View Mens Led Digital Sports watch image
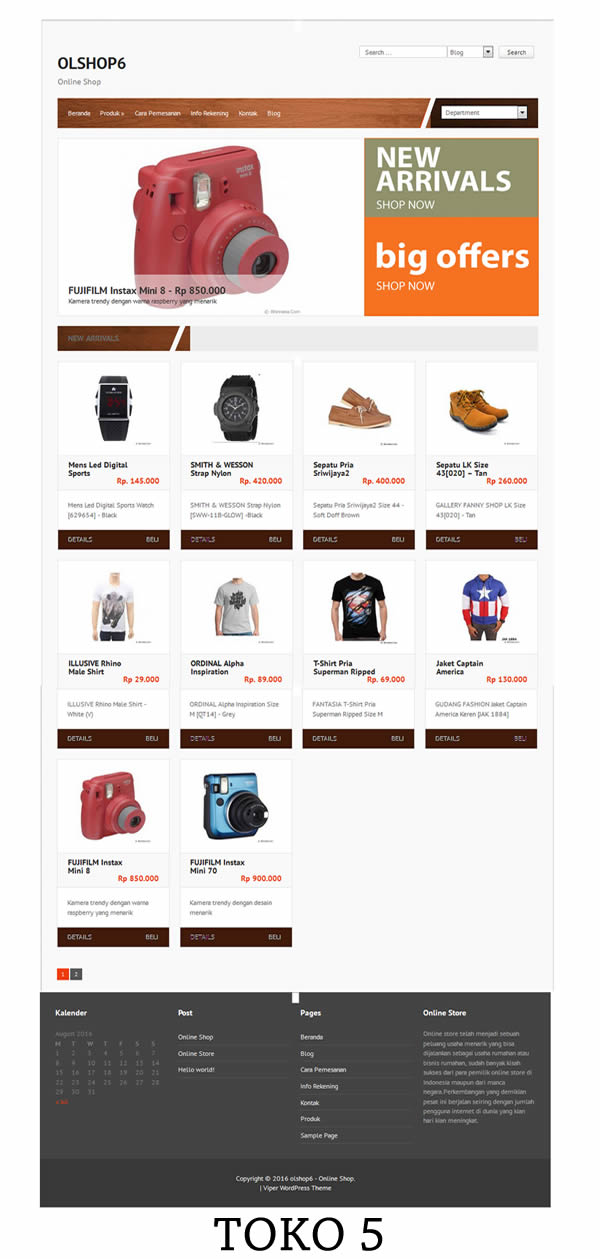Screen dimensions: 600x1259 (x=113, y=408)
